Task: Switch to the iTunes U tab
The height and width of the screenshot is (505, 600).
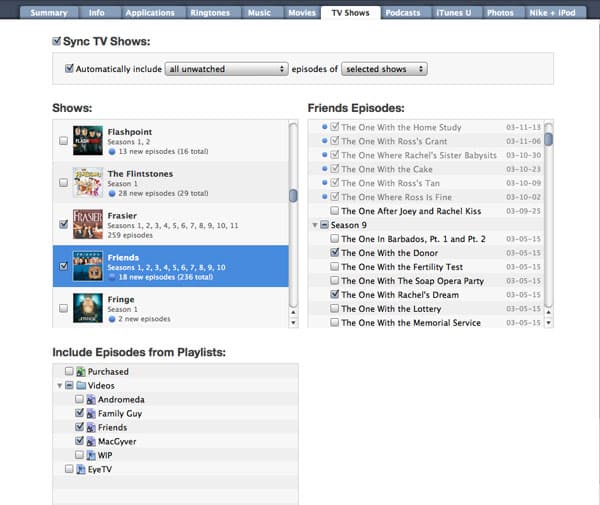Action: (453, 13)
